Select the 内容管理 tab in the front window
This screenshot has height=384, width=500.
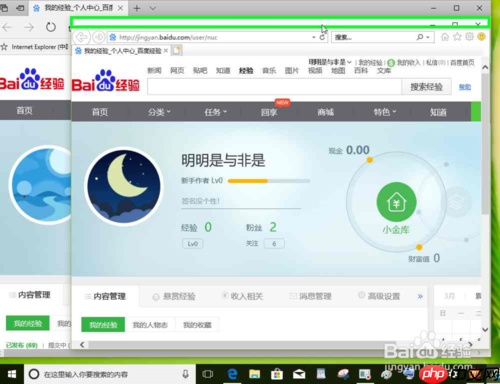pos(105,296)
